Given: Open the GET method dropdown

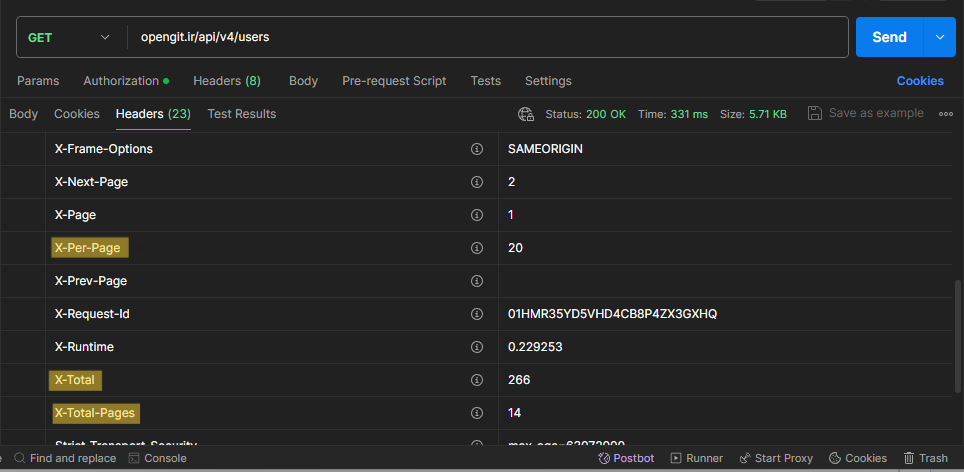Looking at the screenshot, I should 68,38.
